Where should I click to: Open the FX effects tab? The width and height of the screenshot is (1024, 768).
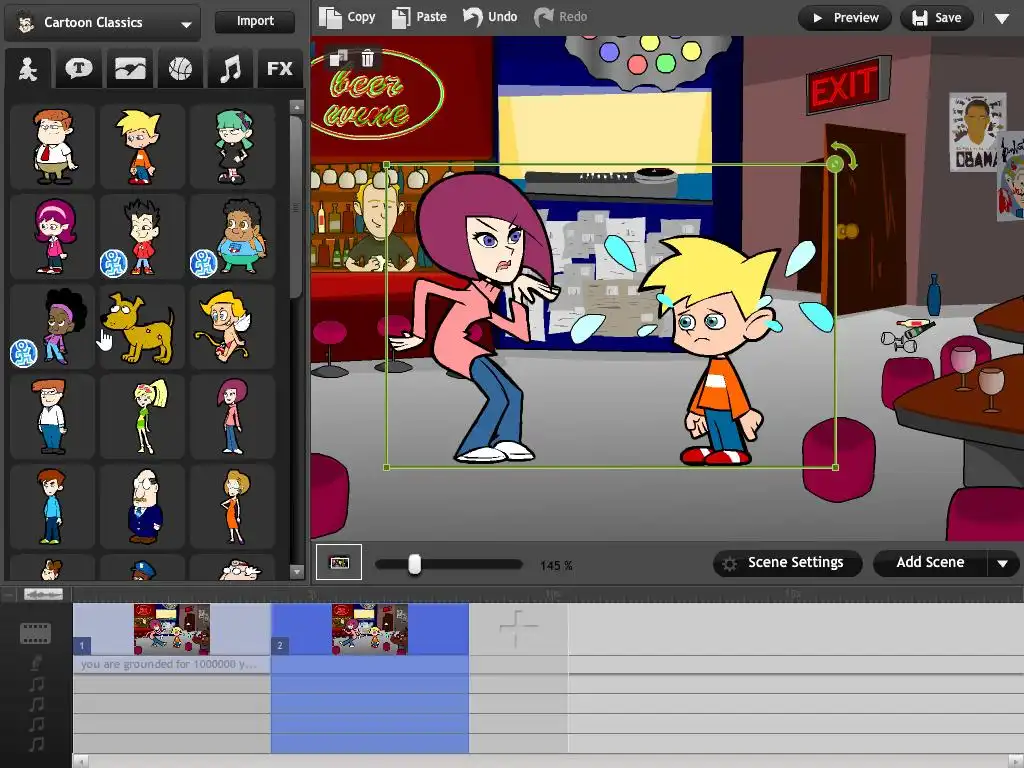click(280, 69)
